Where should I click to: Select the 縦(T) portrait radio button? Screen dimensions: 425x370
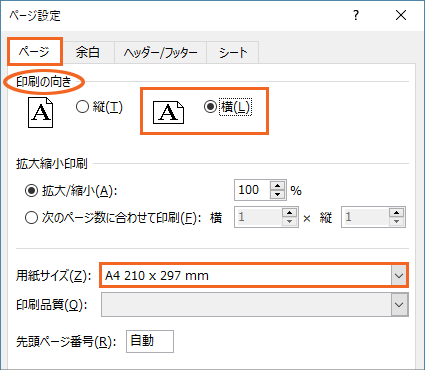82,107
